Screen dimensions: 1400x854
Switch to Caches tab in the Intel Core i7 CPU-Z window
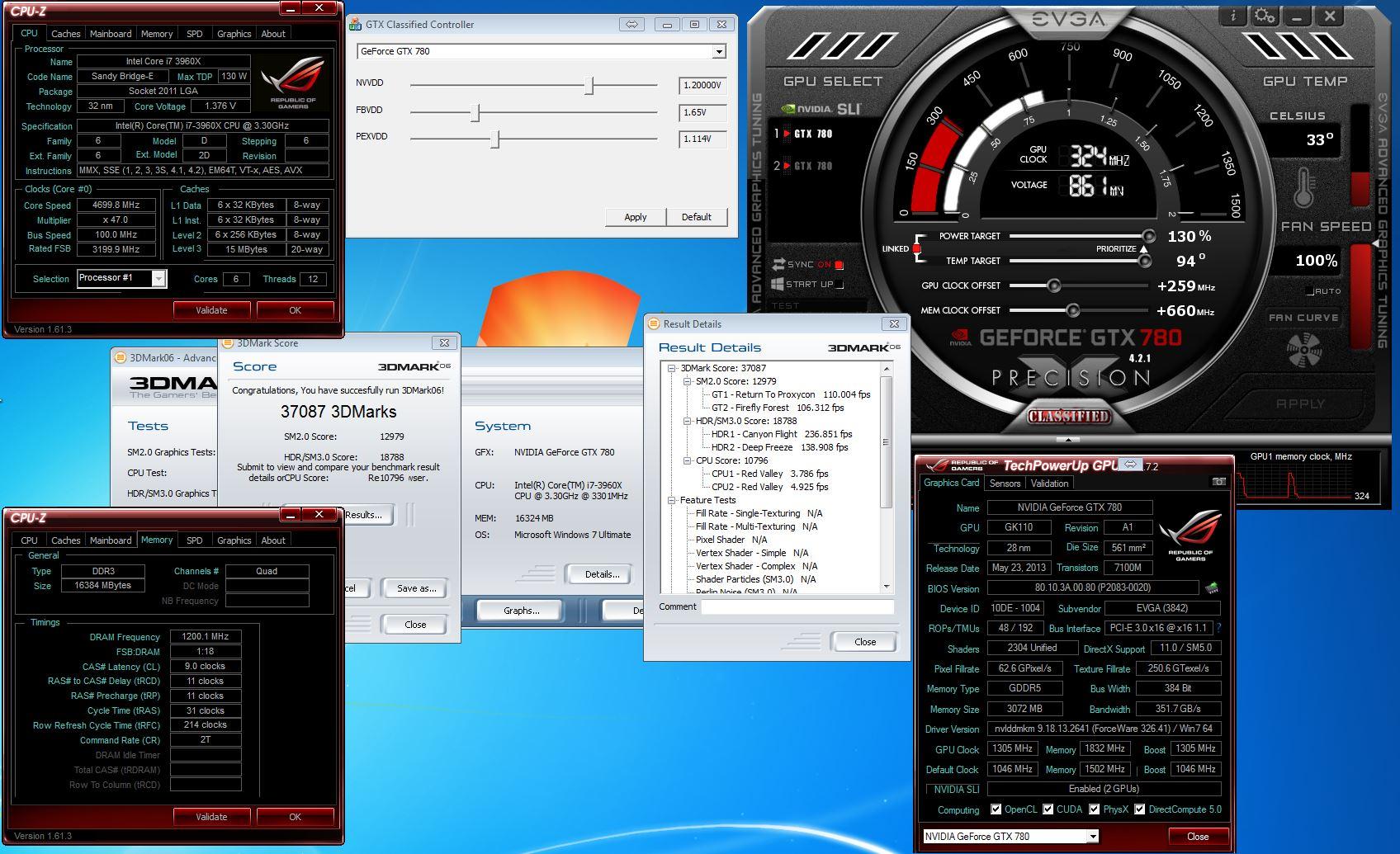[x=66, y=34]
